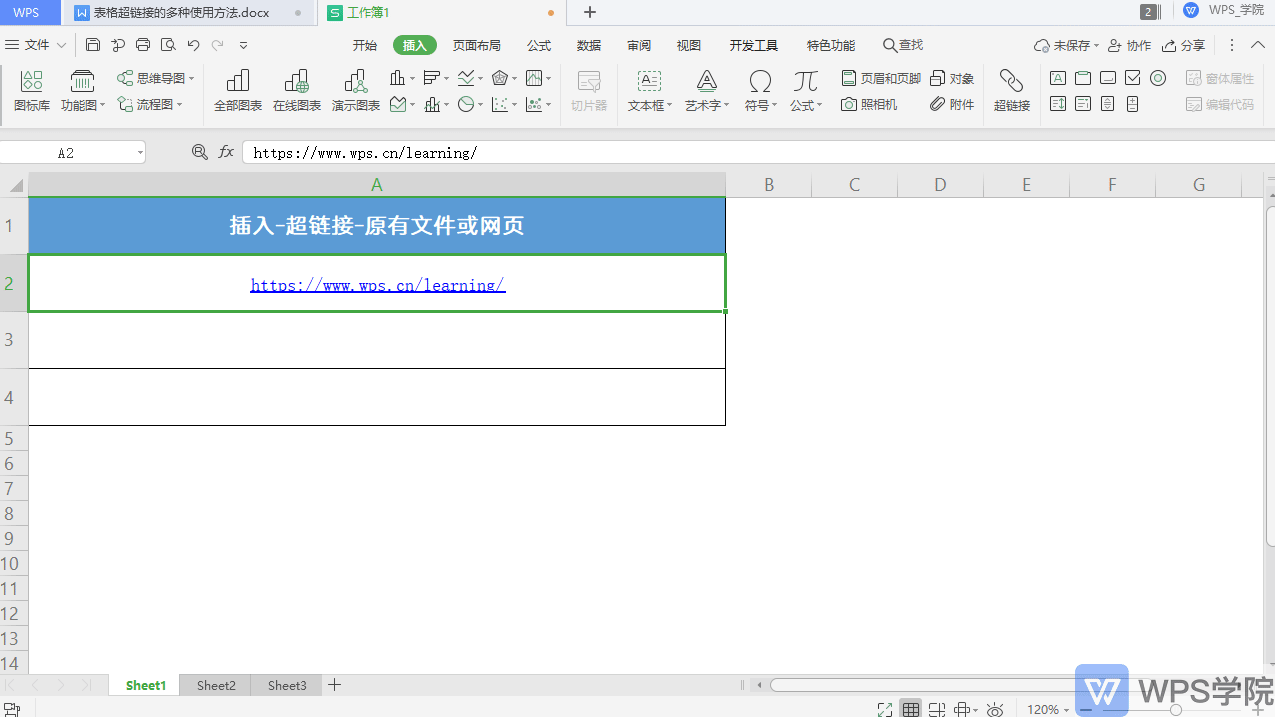This screenshot has height=717, width=1275.
Task: Insert an 附件 attachment
Action: point(952,104)
